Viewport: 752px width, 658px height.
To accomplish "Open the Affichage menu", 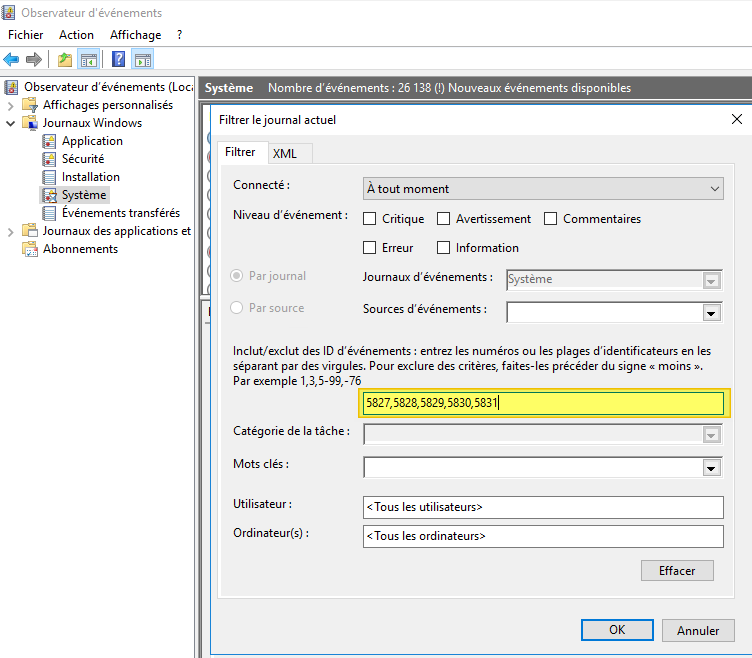I will [x=135, y=35].
